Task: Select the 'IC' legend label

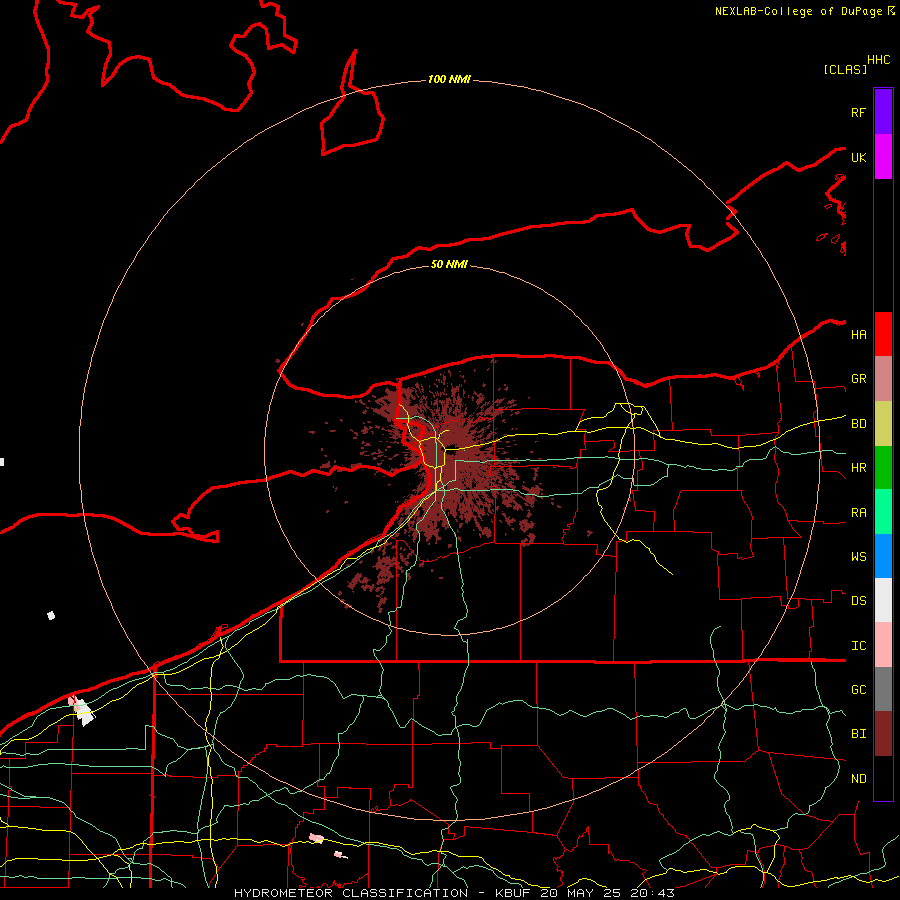Action: 858,646
